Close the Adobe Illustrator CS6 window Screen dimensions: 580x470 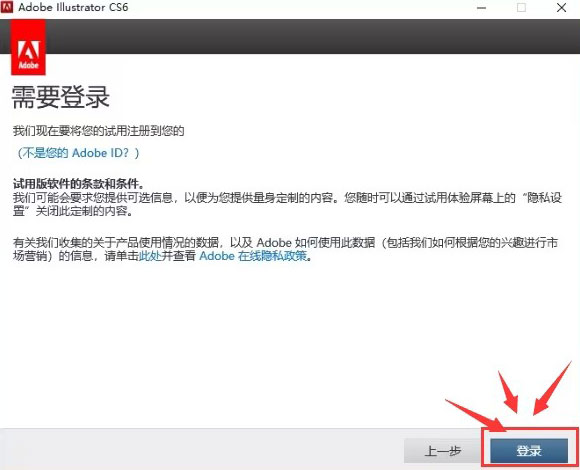click(562, 7)
